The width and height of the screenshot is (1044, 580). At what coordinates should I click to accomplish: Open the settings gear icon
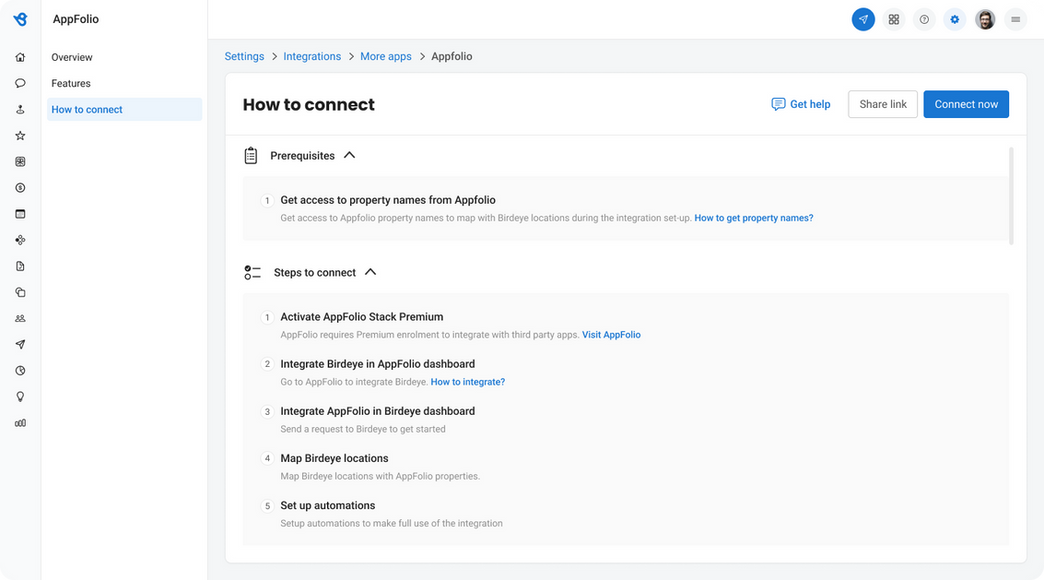[x=955, y=19]
